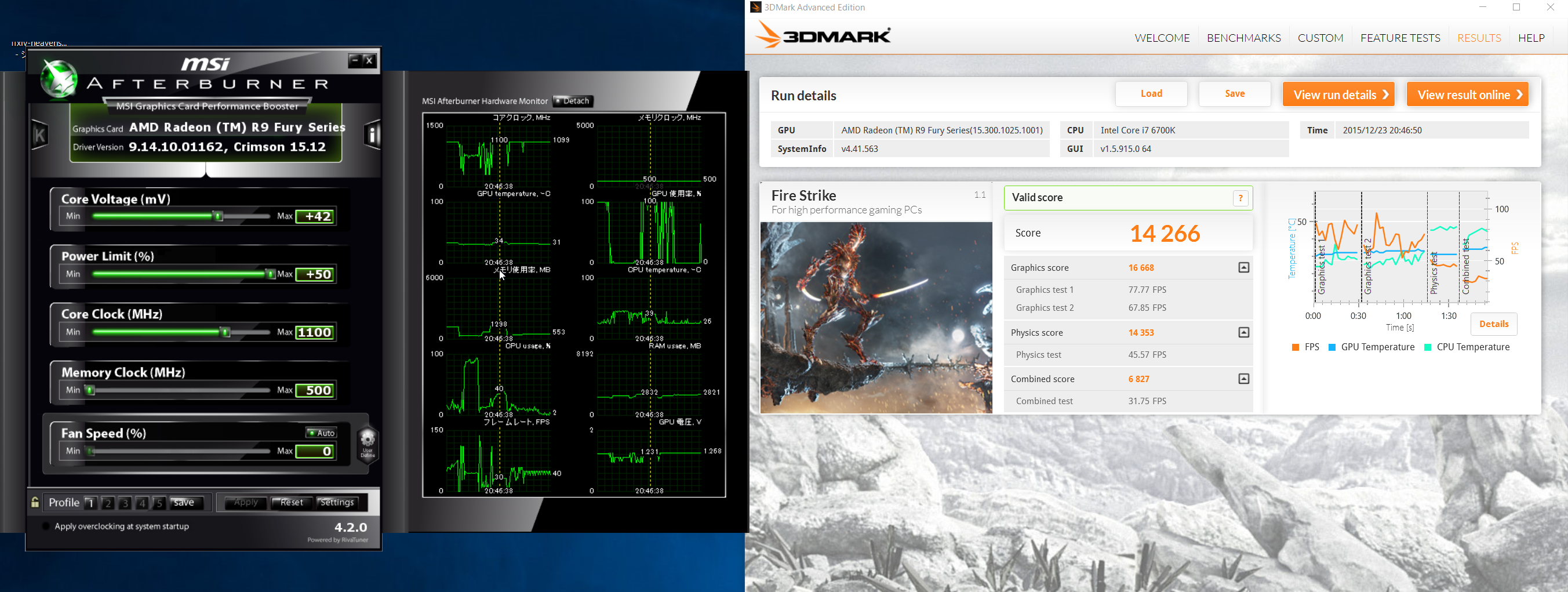Close the MSI Afterburner window
This screenshot has height=592, width=1568.
coord(369,60)
